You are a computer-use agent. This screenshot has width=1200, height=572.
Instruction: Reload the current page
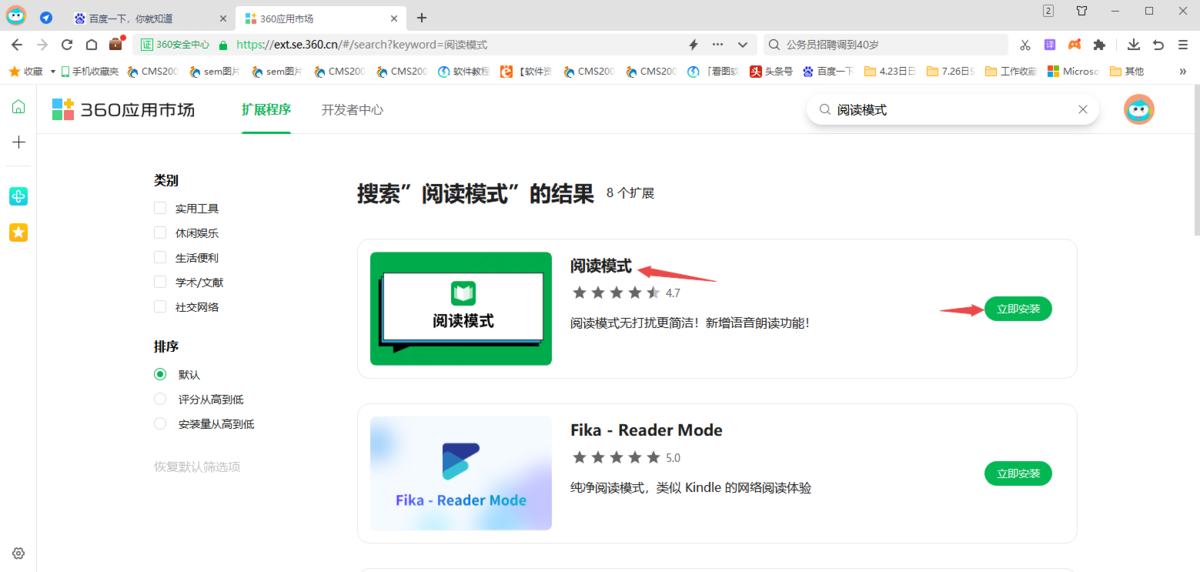67,45
